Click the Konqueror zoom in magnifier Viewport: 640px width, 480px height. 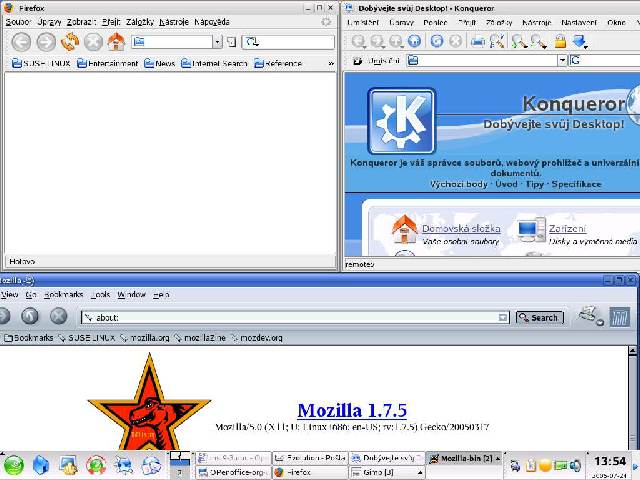(x=519, y=41)
